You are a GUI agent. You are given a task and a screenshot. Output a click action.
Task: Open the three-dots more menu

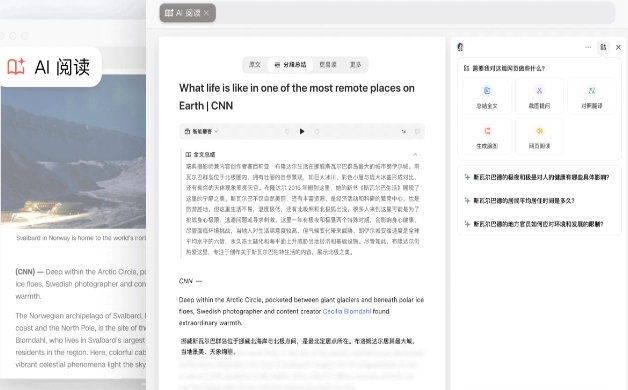coord(588,47)
